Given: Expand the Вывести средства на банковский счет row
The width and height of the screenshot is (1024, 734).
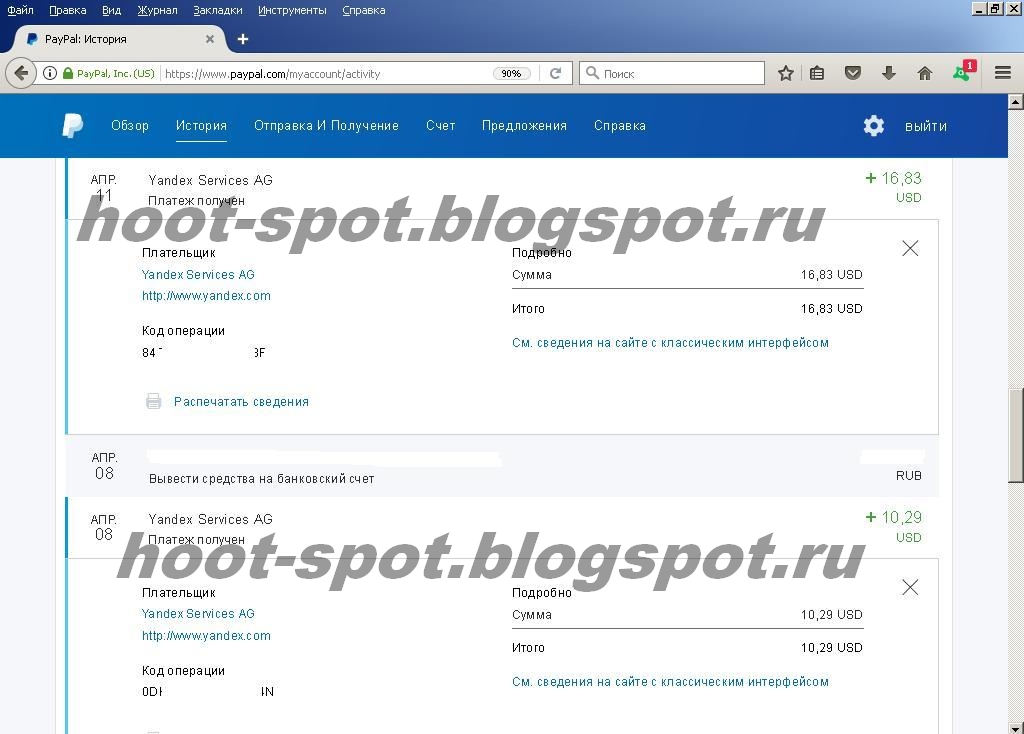Looking at the screenshot, I should pyautogui.click(x=503, y=466).
